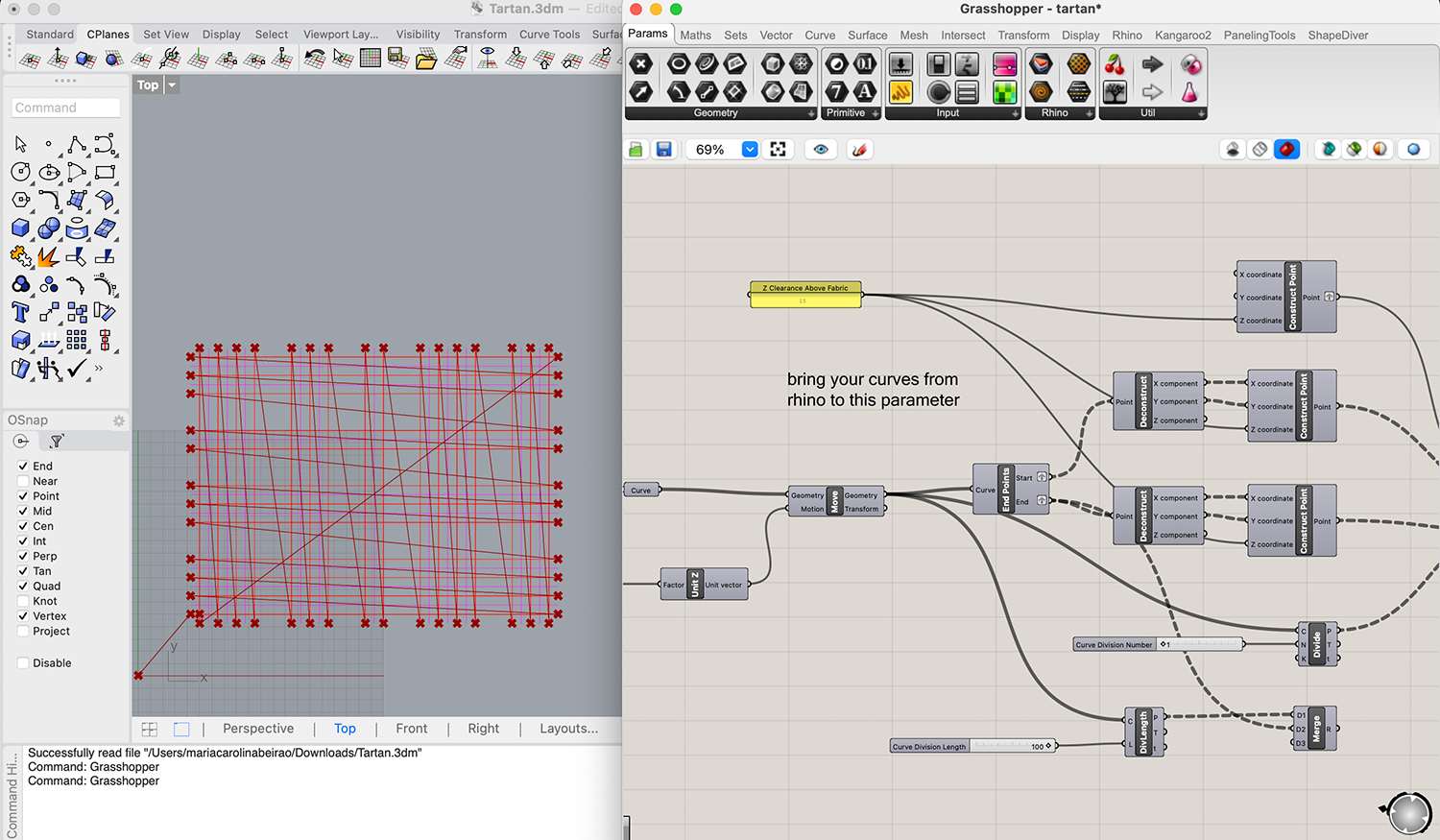Click the cherries icon in Util panel
Viewport: 1440px width, 840px height.
click(x=1115, y=64)
